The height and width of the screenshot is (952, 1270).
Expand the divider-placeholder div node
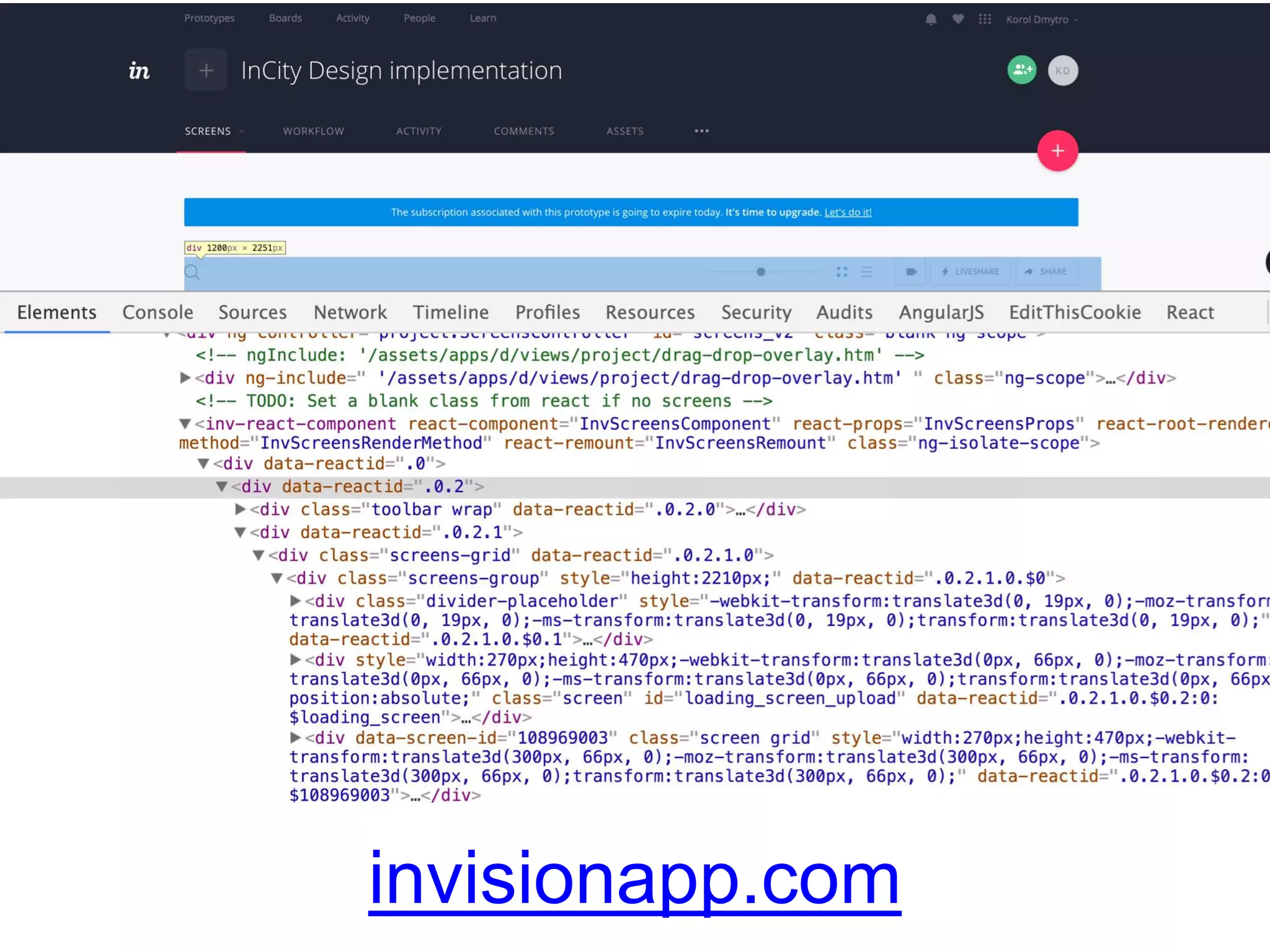pos(295,601)
